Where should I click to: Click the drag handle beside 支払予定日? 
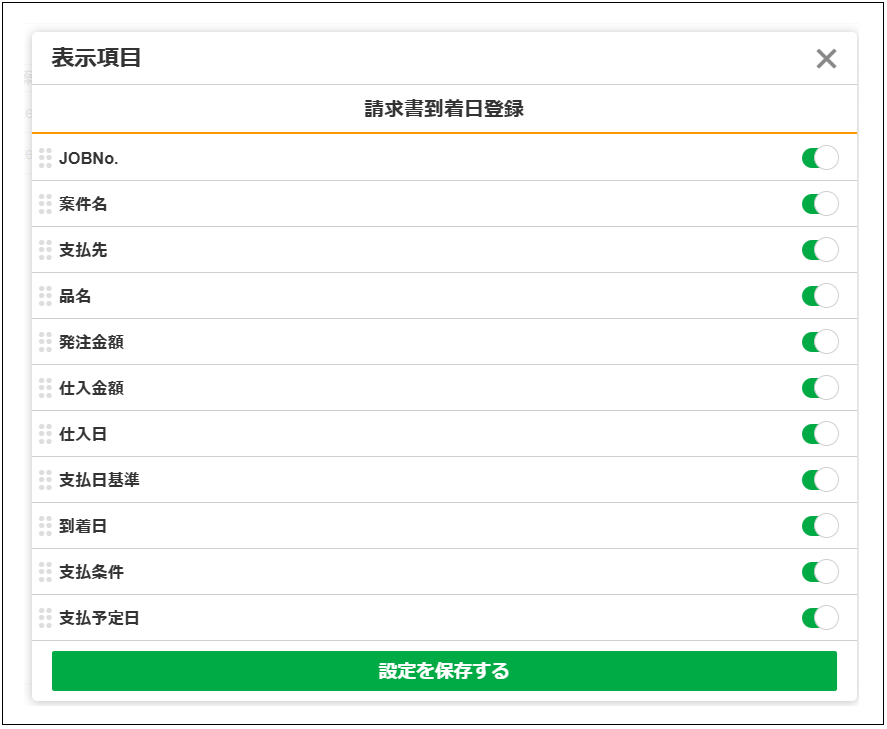click(x=45, y=618)
